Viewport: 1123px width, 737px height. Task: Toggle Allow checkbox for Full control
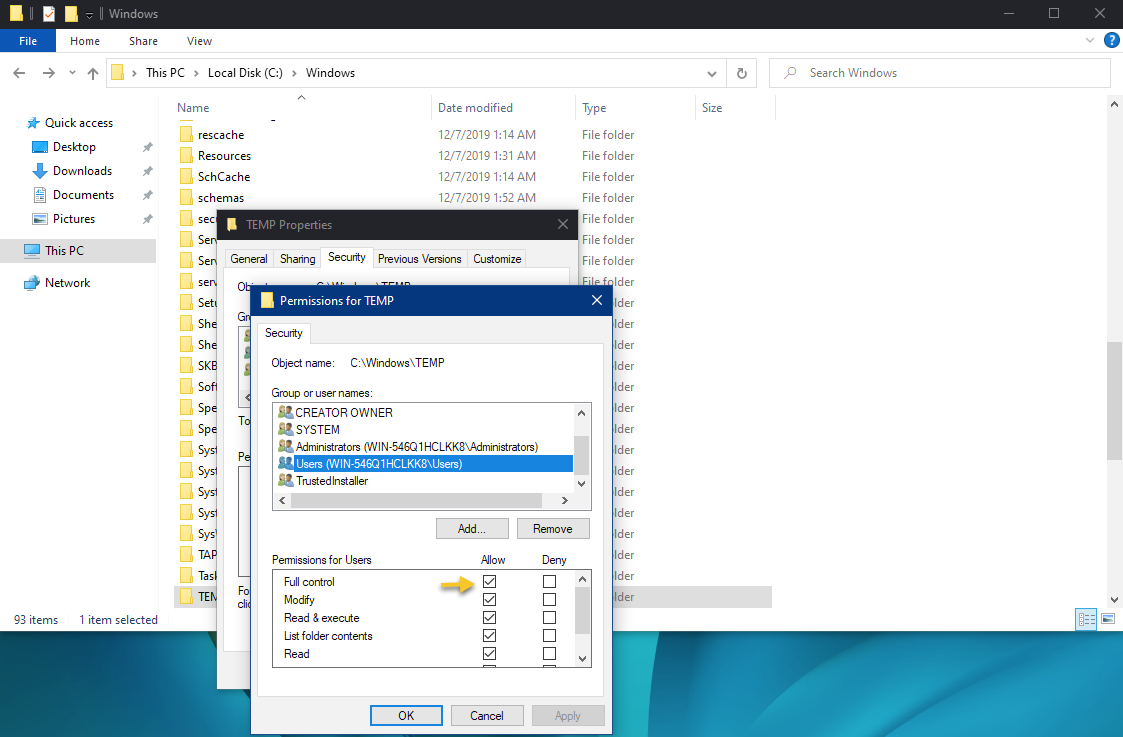point(490,582)
